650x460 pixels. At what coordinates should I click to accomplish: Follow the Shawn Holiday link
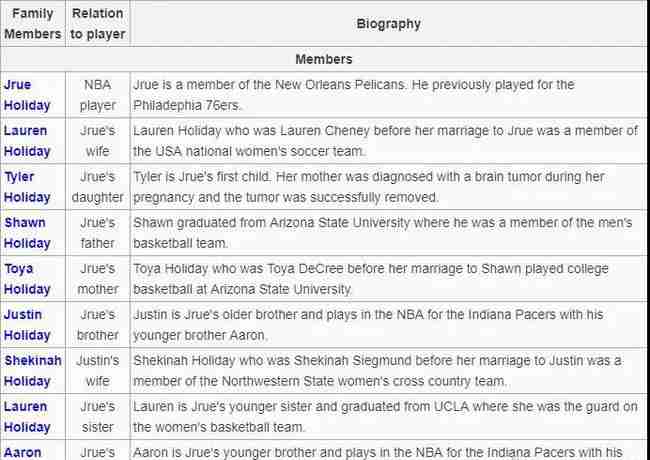[27, 233]
